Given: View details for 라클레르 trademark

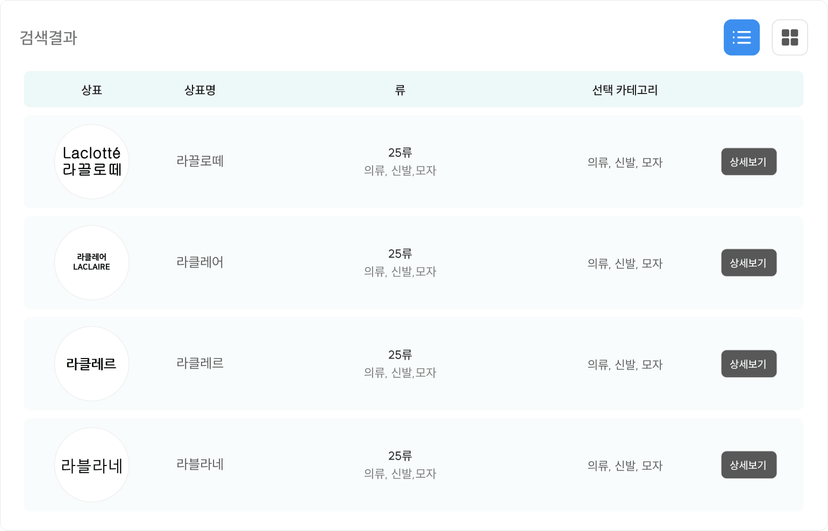Looking at the screenshot, I should [749, 364].
